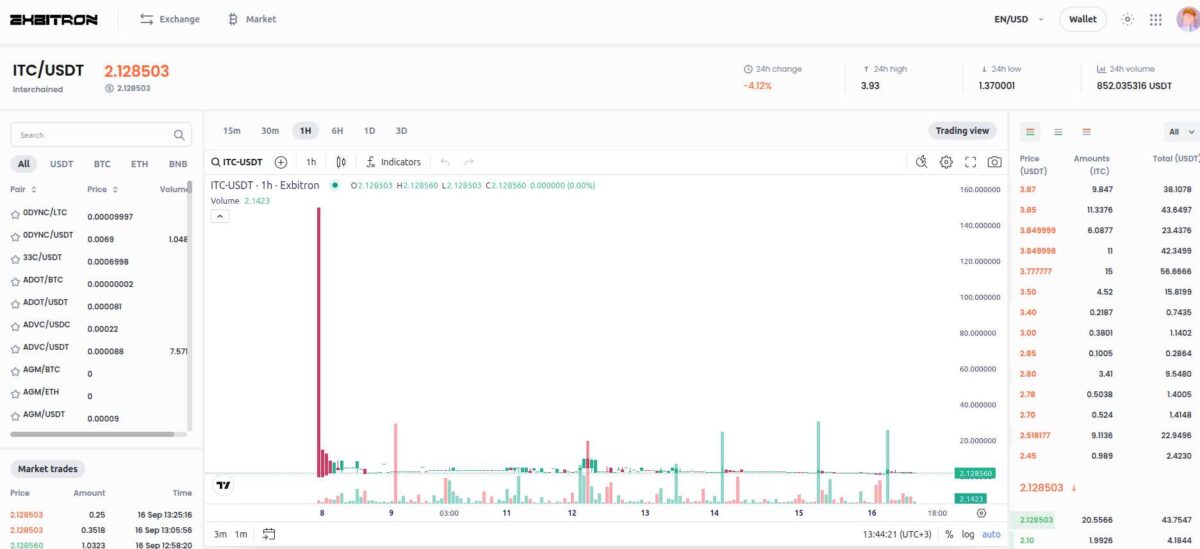Viewport: 1200px width, 549px height.
Task: Filter pairs by USDT
Action: (62, 164)
